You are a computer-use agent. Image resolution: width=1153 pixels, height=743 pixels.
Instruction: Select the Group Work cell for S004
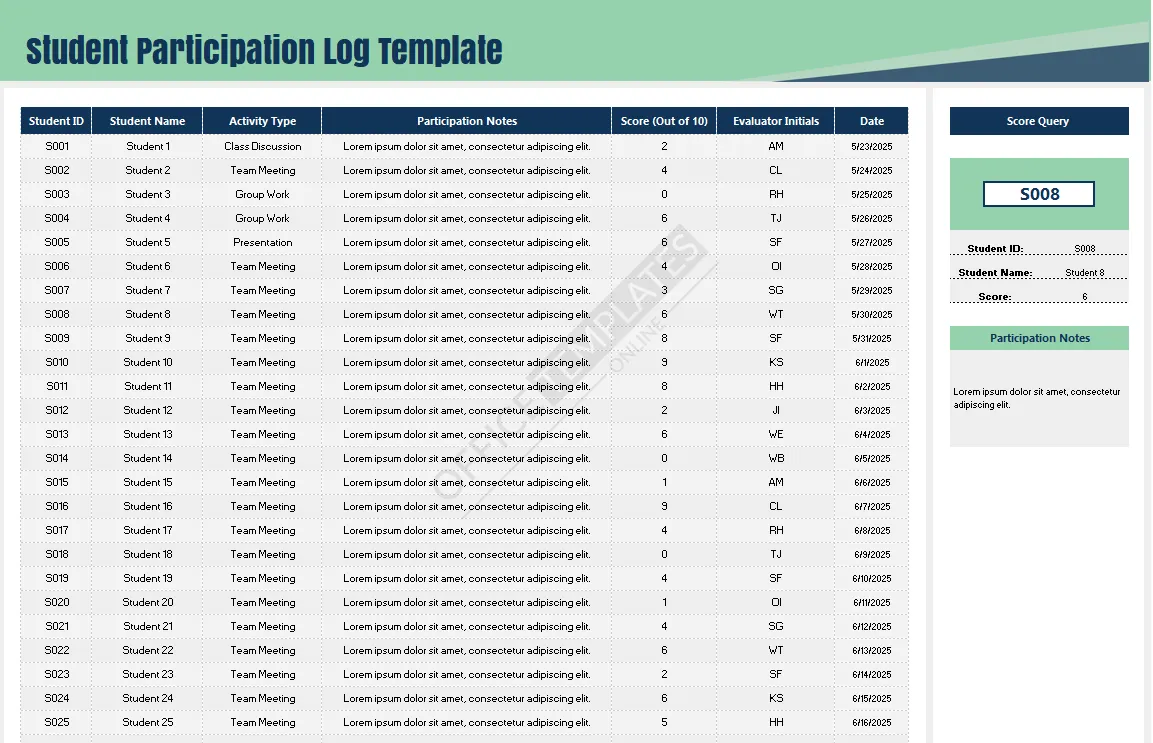(263, 218)
